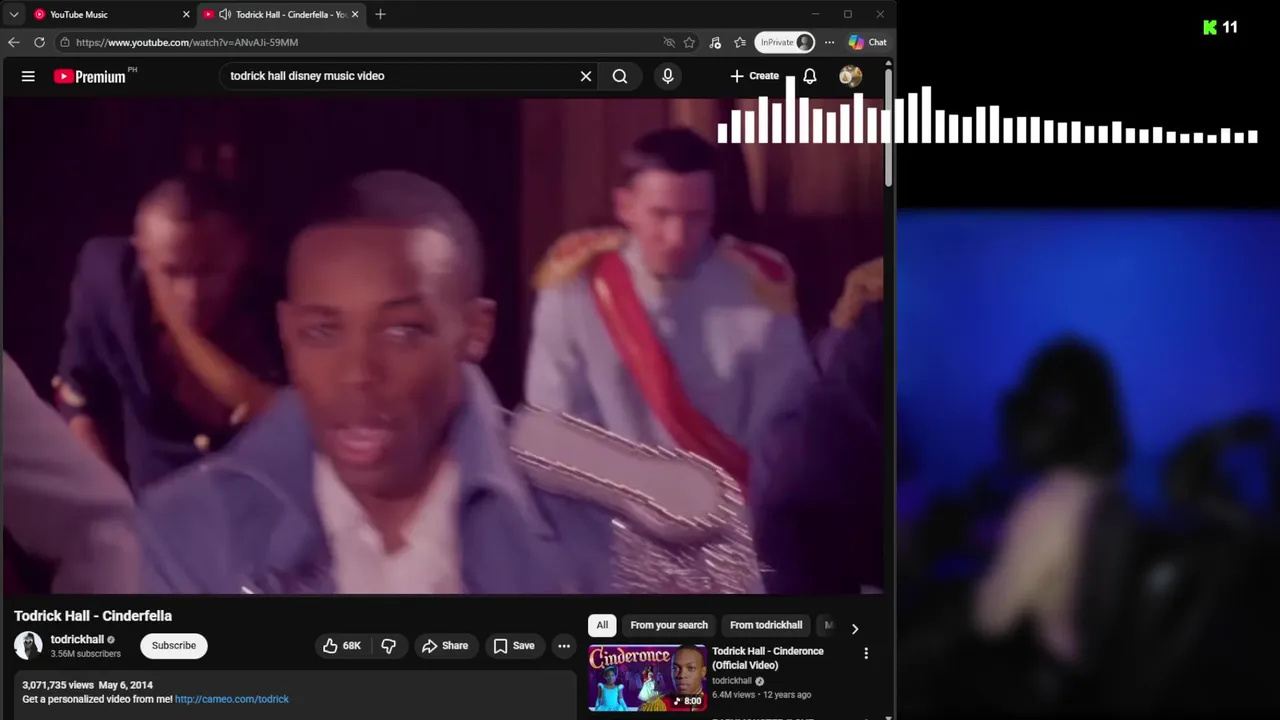Viewport: 1280px width, 720px height.
Task: Focus the browser address bar URL
Action: point(187,42)
